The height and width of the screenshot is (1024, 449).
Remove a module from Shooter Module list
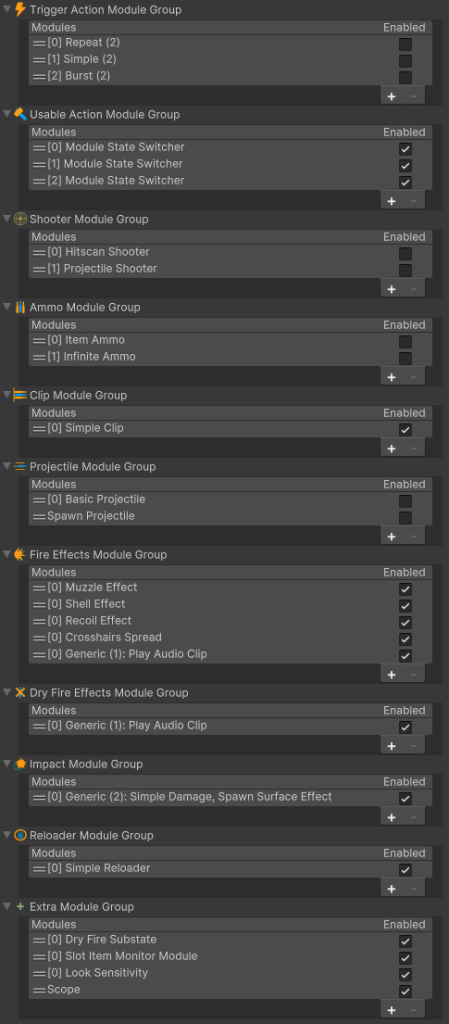click(x=414, y=289)
